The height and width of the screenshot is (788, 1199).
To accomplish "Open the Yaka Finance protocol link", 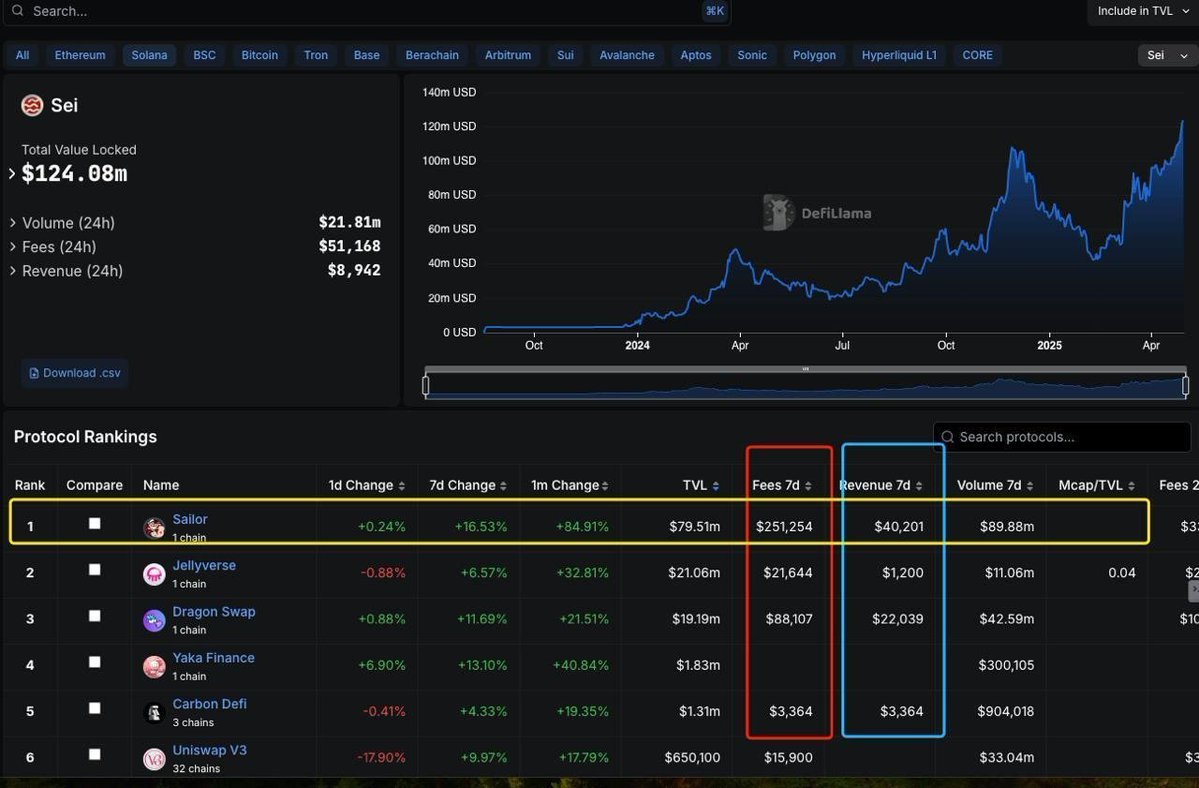I will (213, 657).
